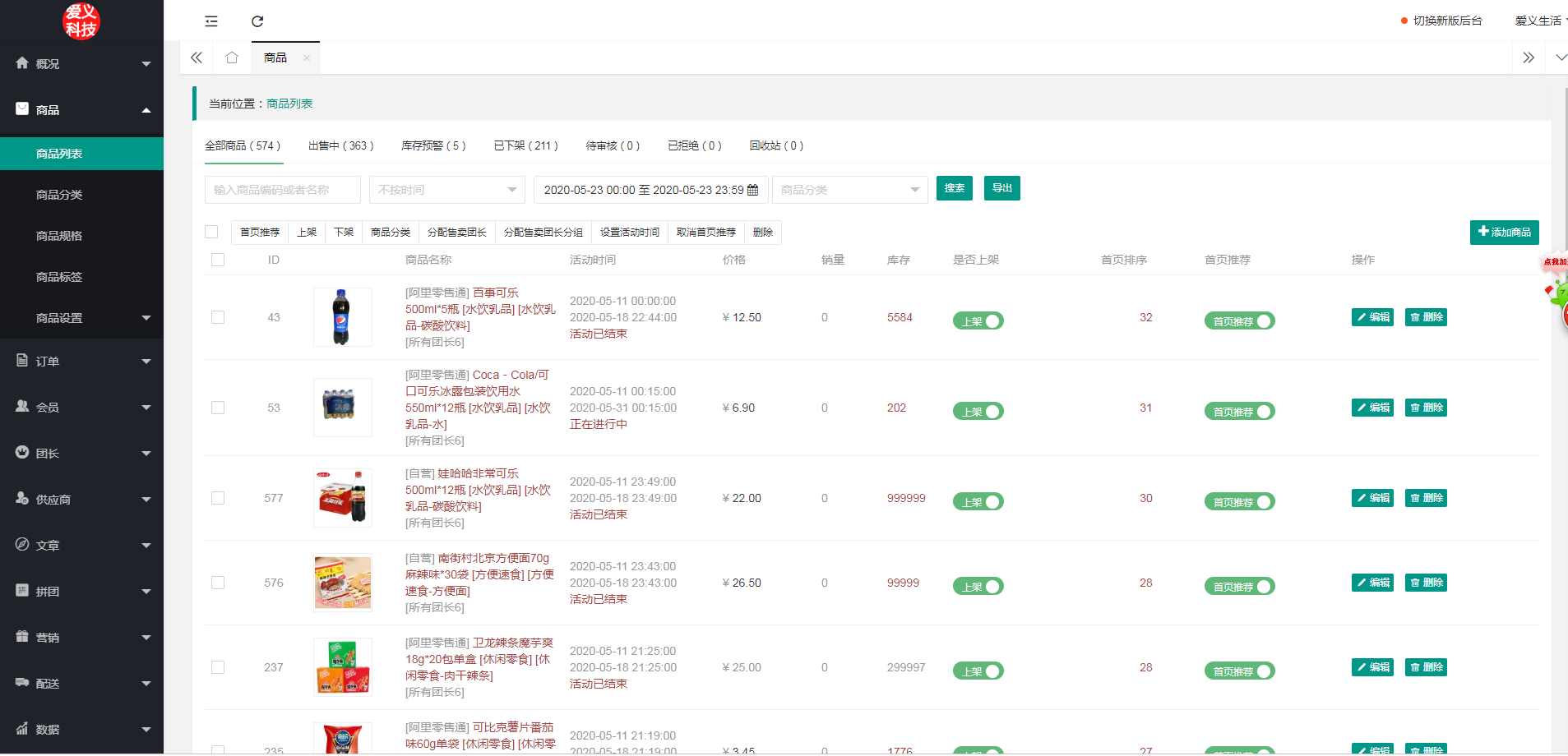Click the 导出 export button

(x=1001, y=188)
